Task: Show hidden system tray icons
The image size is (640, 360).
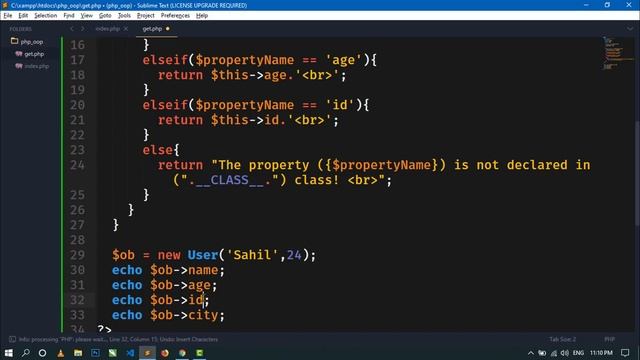Action: [x=531, y=353]
